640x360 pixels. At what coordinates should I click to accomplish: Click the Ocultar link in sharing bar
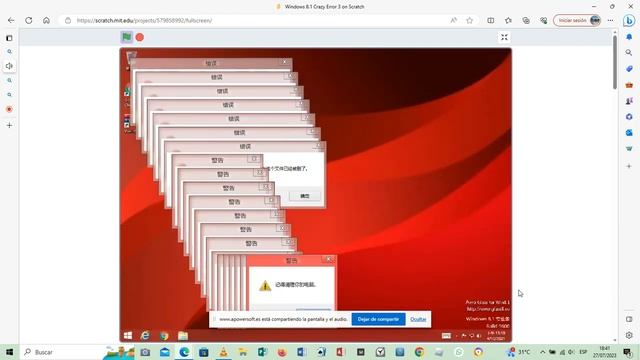click(418, 319)
